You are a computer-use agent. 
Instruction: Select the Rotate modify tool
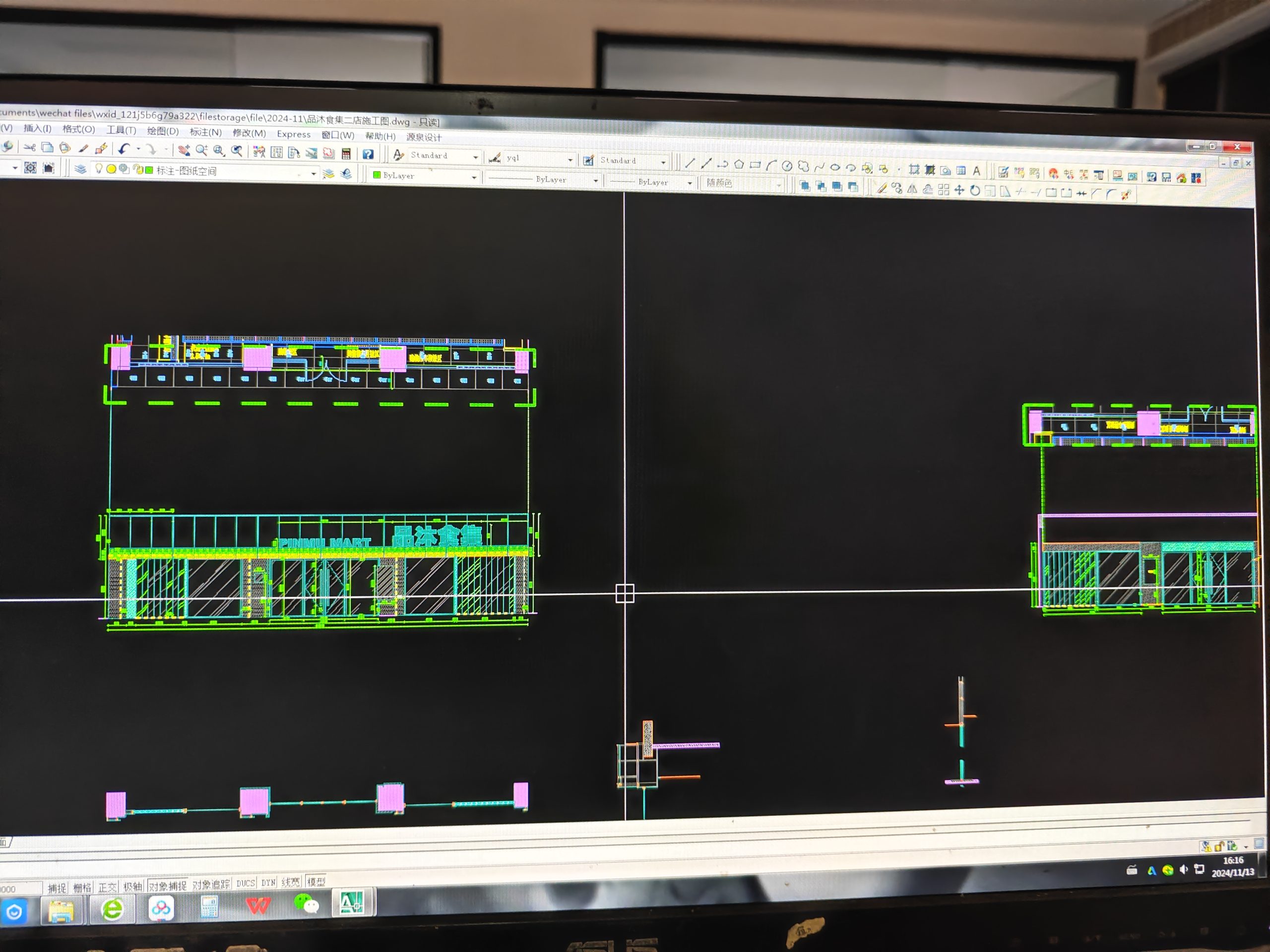(x=974, y=190)
